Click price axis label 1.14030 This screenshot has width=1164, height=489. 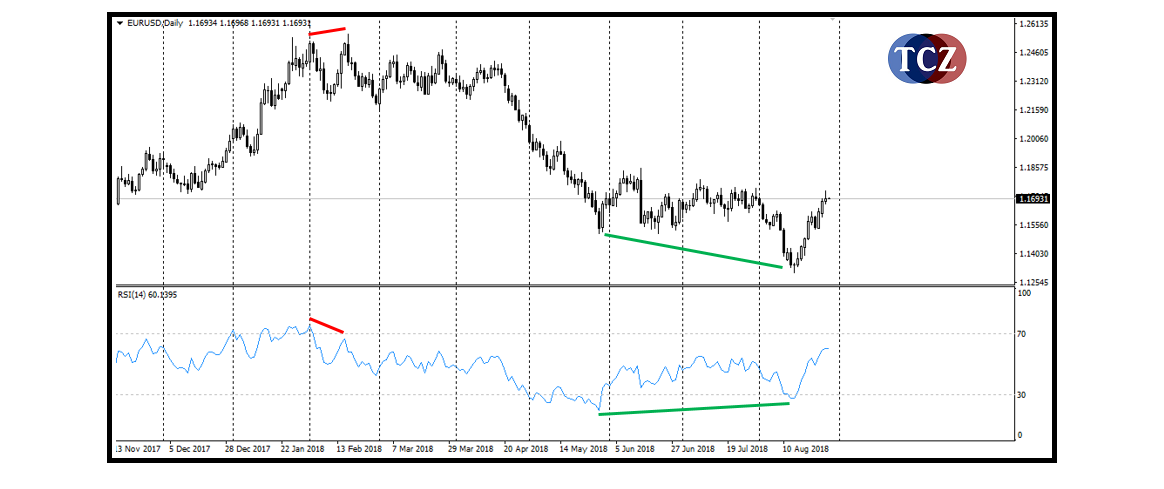(x=1033, y=254)
